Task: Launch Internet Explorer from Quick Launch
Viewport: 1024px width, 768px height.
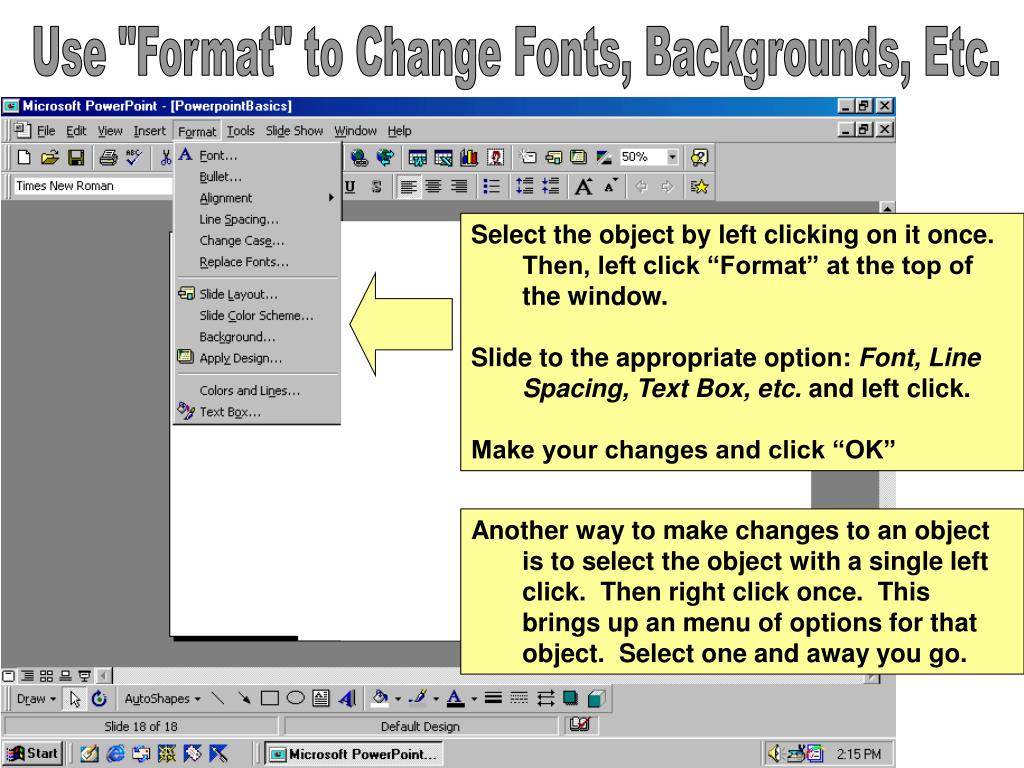Action: [116, 754]
